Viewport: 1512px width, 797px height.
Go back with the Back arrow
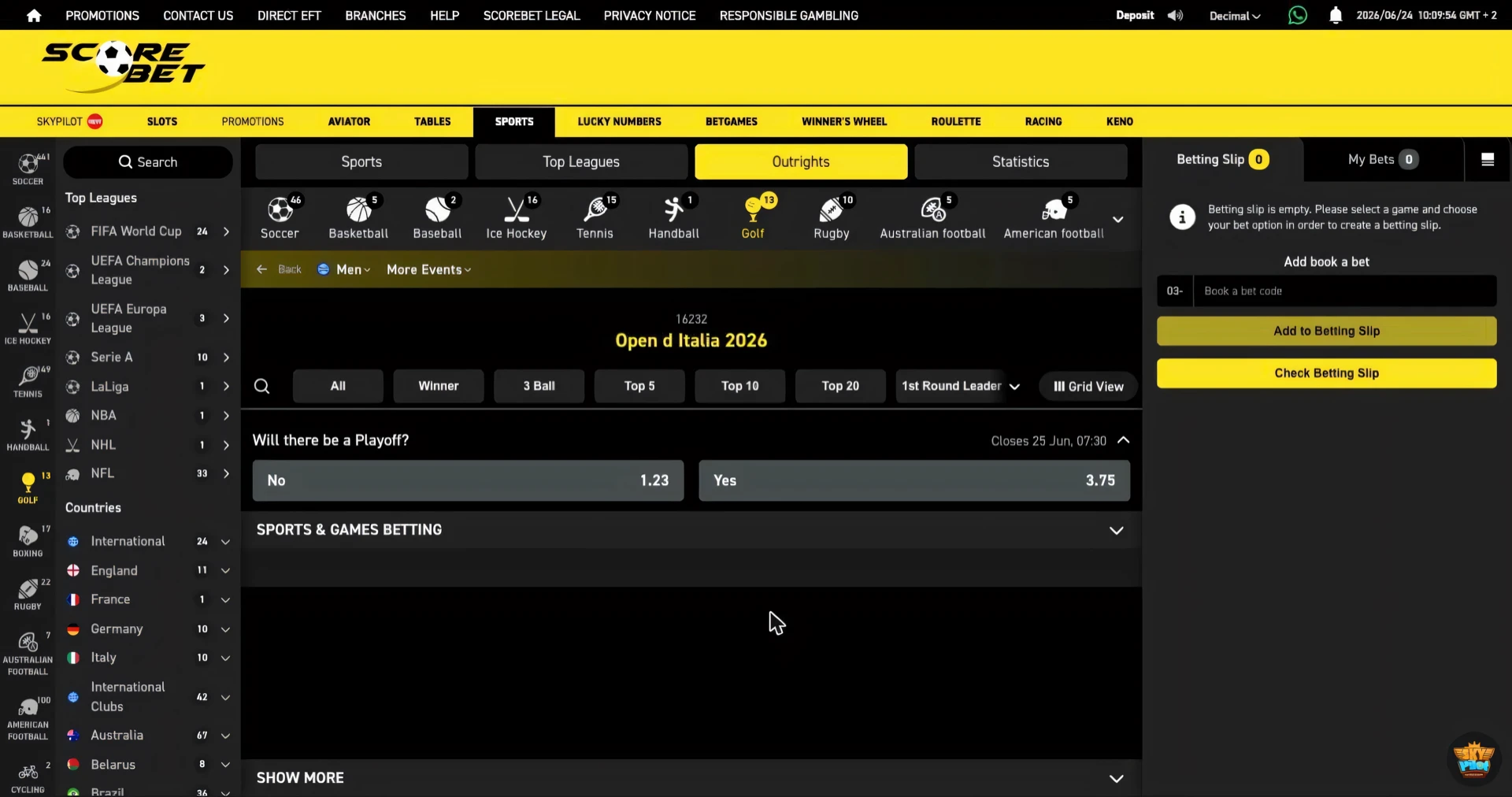point(280,269)
